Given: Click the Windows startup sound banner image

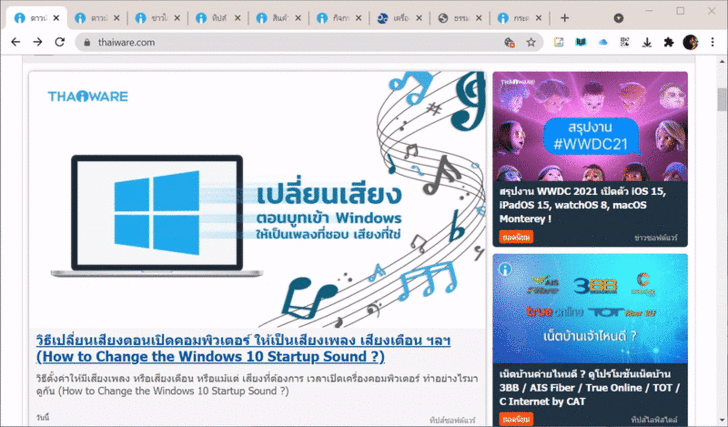Looking at the screenshot, I should pos(257,200).
